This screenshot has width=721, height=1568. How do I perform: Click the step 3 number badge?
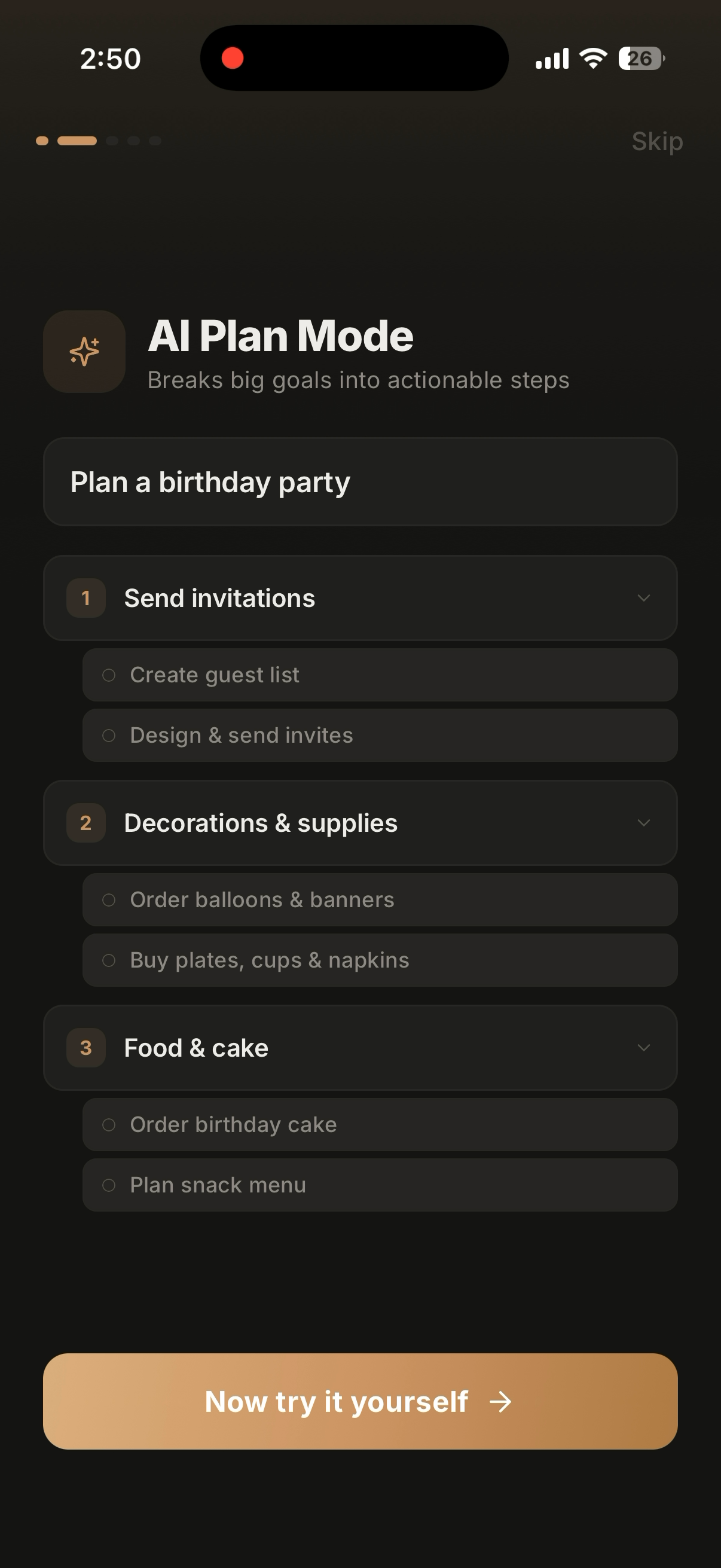[x=85, y=1048]
